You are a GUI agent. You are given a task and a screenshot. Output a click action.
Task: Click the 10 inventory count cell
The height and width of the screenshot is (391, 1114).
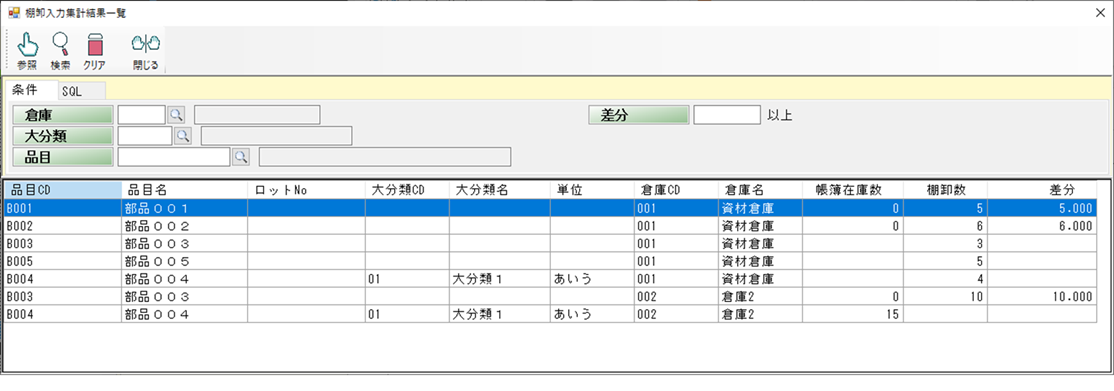click(x=945, y=296)
